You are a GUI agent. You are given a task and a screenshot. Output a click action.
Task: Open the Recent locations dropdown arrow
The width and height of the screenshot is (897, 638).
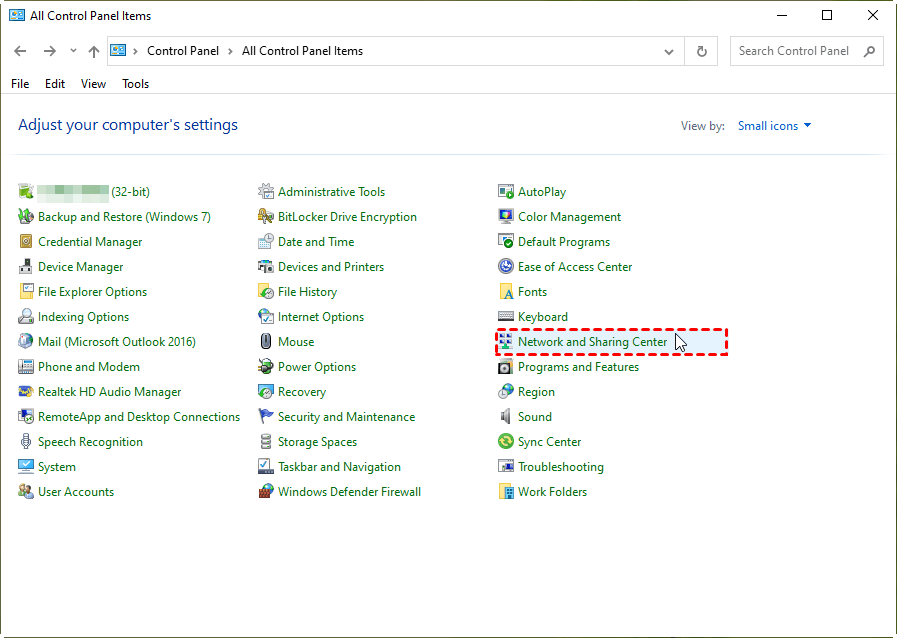tap(73, 51)
